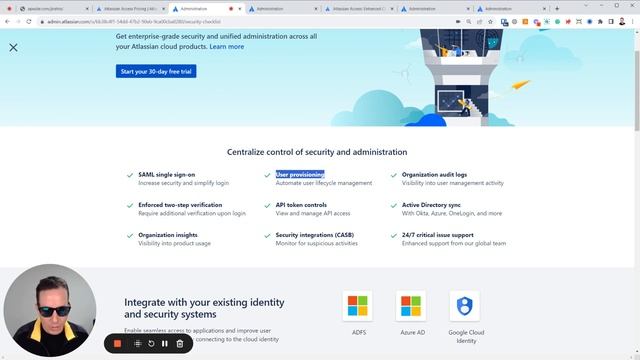Click API token controls feature text
The image size is (640, 360).
point(301,205)
